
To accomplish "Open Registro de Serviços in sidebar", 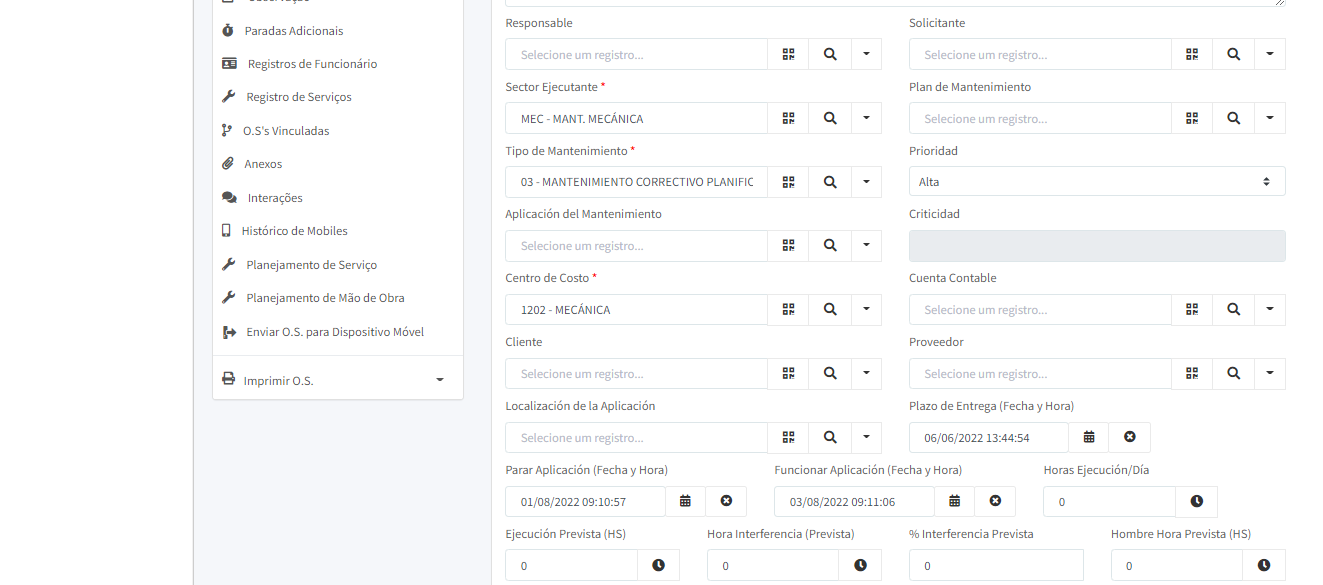I will tap(298, 97).
